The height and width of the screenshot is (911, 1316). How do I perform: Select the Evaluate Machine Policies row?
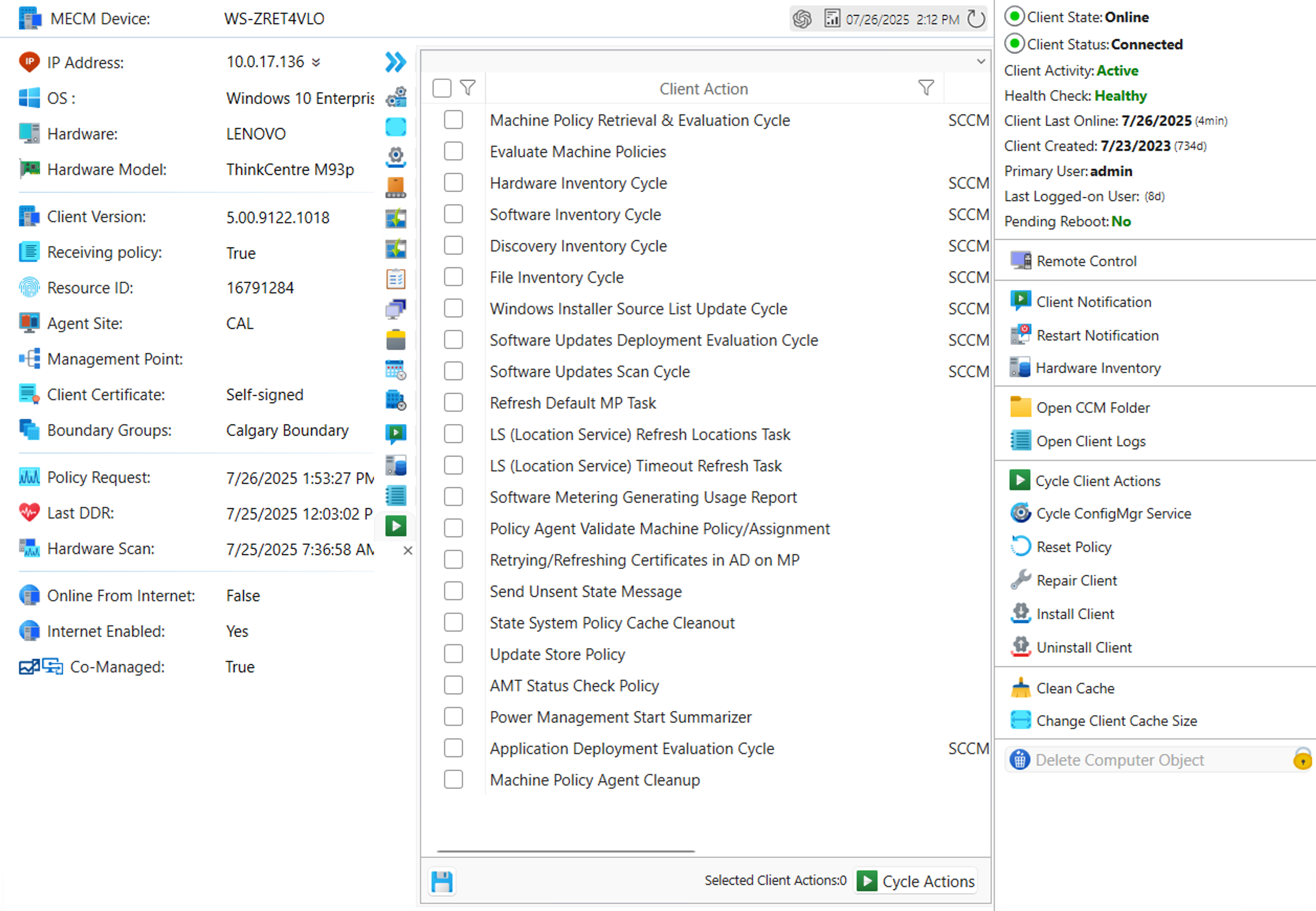[x=705, y=152]
